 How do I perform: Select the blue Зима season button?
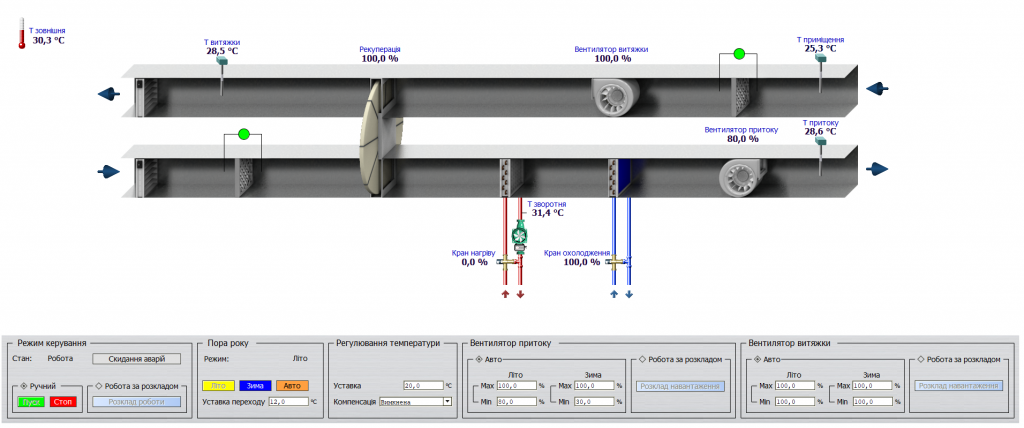254,385
